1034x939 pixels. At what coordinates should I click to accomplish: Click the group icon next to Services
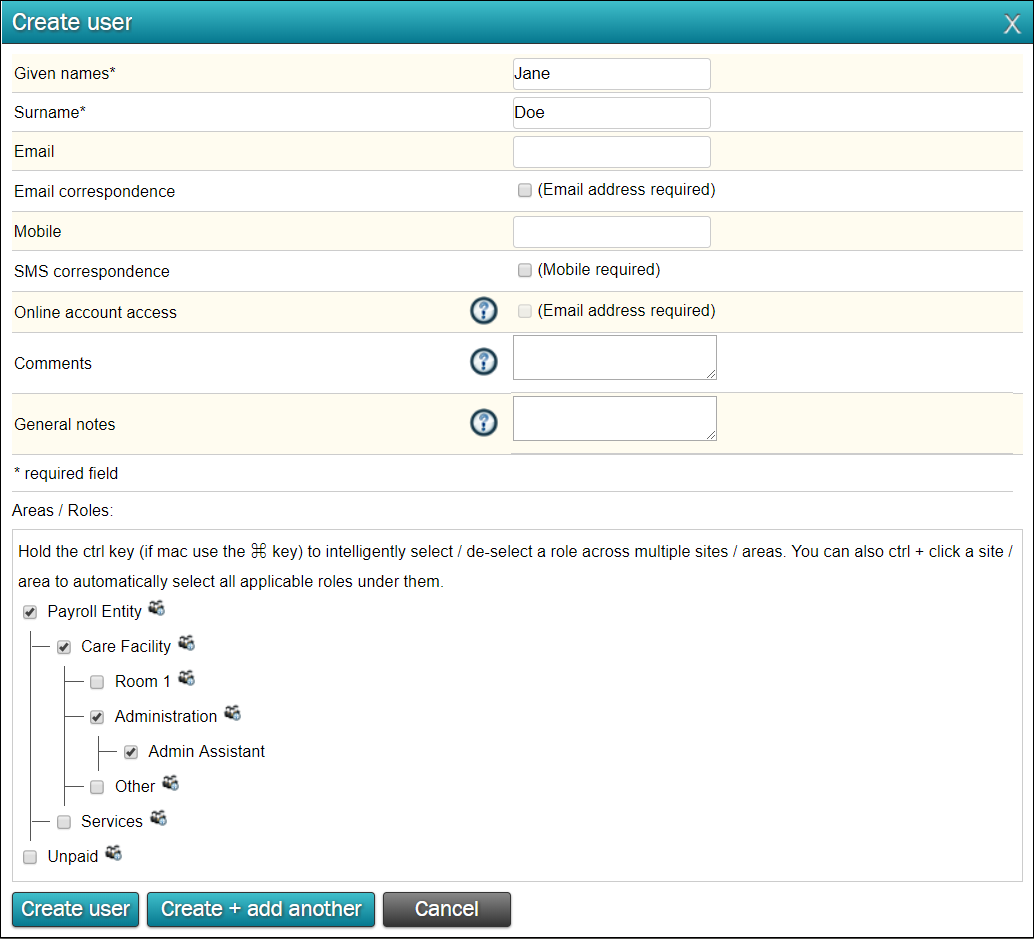coord(159,818)
